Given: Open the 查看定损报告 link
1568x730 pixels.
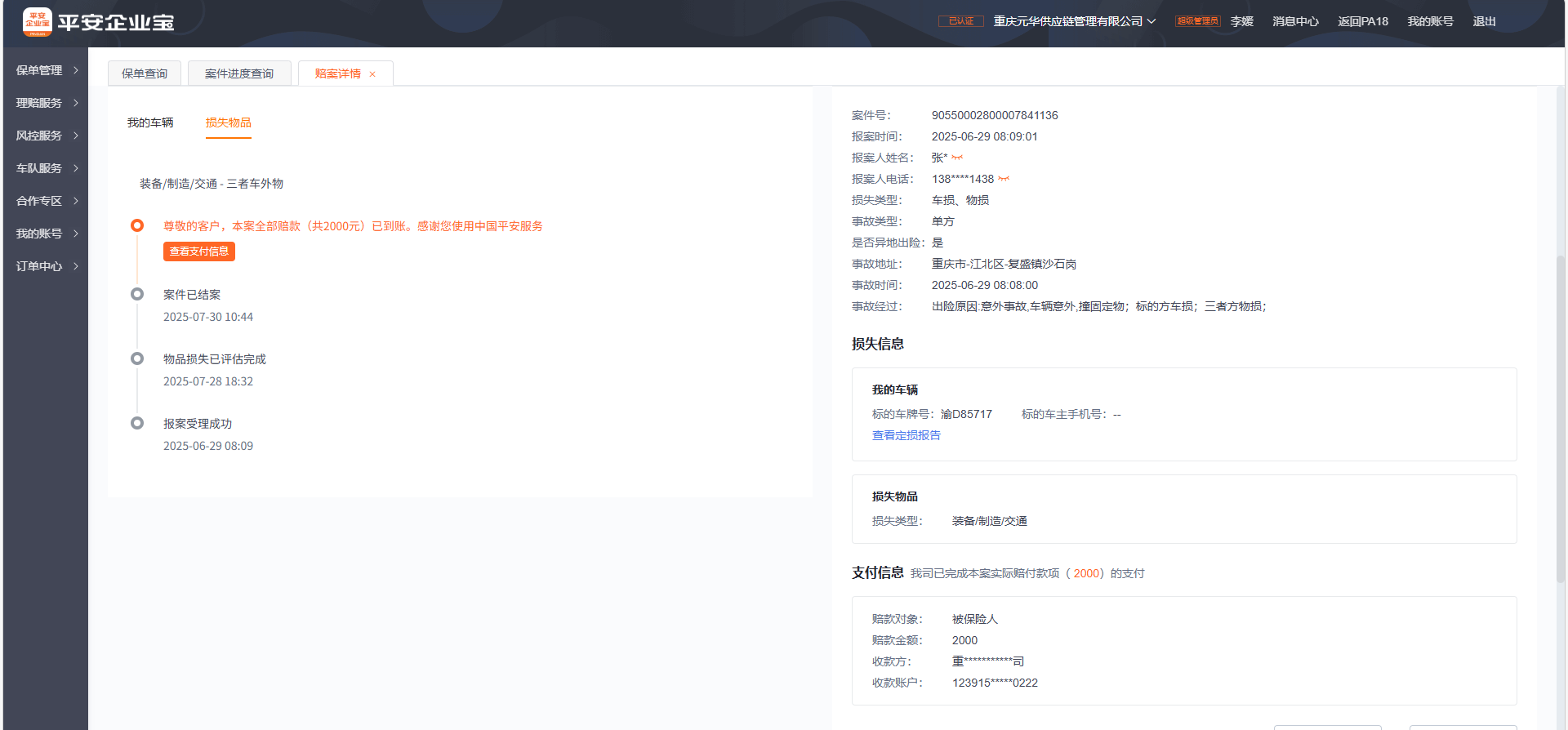Looking at the screenshot, I should (906, 435).
